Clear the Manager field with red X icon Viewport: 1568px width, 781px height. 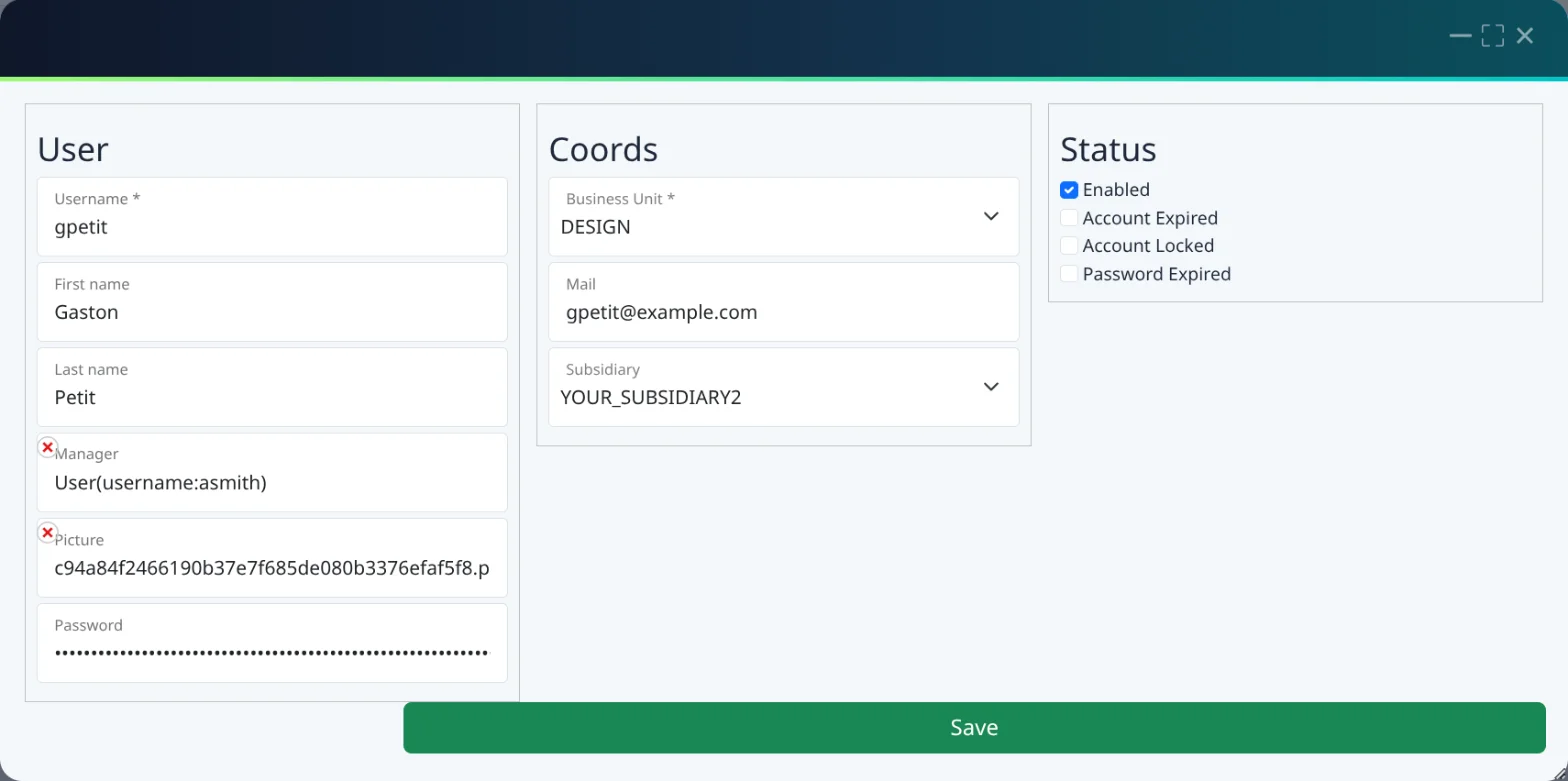[x=47, y=448]
